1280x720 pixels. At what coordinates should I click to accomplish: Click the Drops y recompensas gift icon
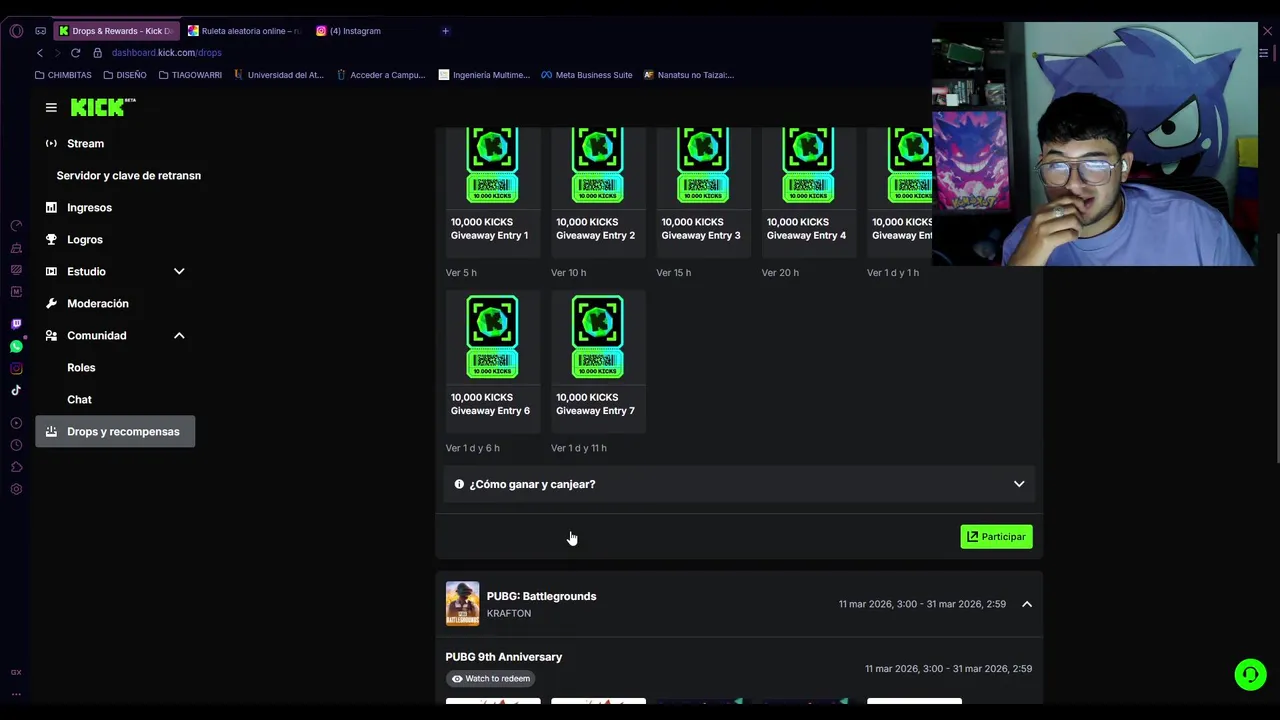51,431
